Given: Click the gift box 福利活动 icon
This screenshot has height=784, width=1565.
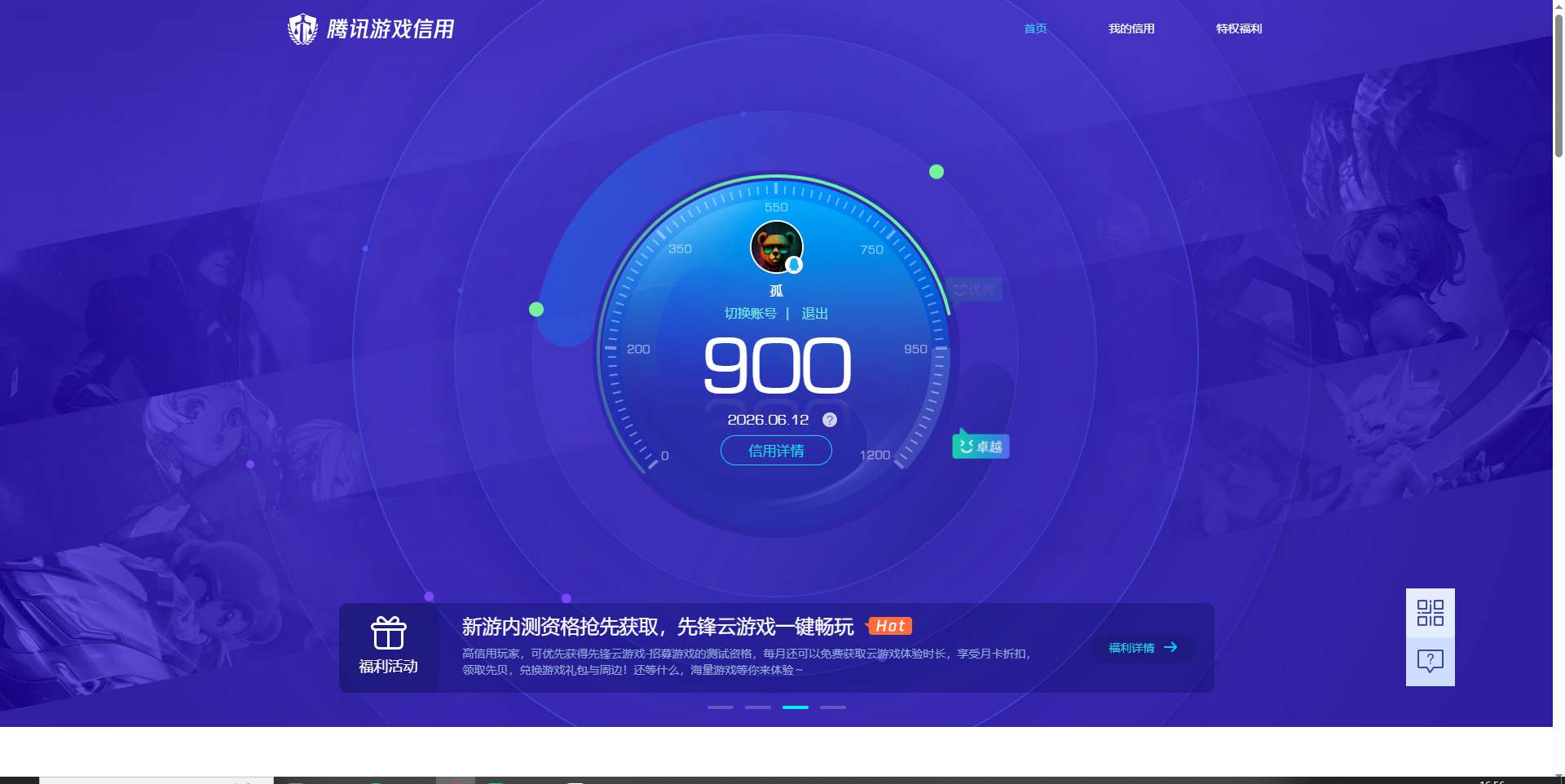Looking at the screenshot, I should coord(389,633).
